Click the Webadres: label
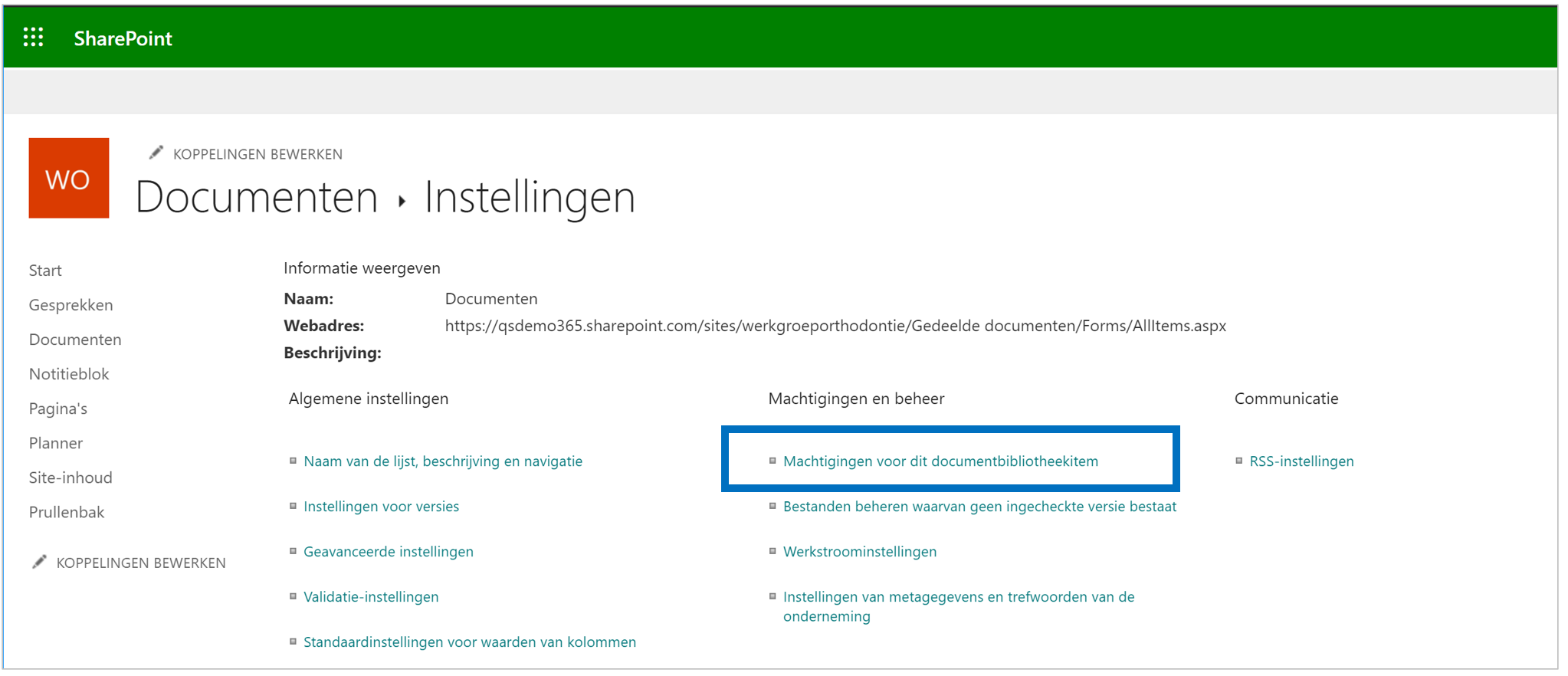The height and width of the screenshot is (676, 1568). (x=324, y=326)
